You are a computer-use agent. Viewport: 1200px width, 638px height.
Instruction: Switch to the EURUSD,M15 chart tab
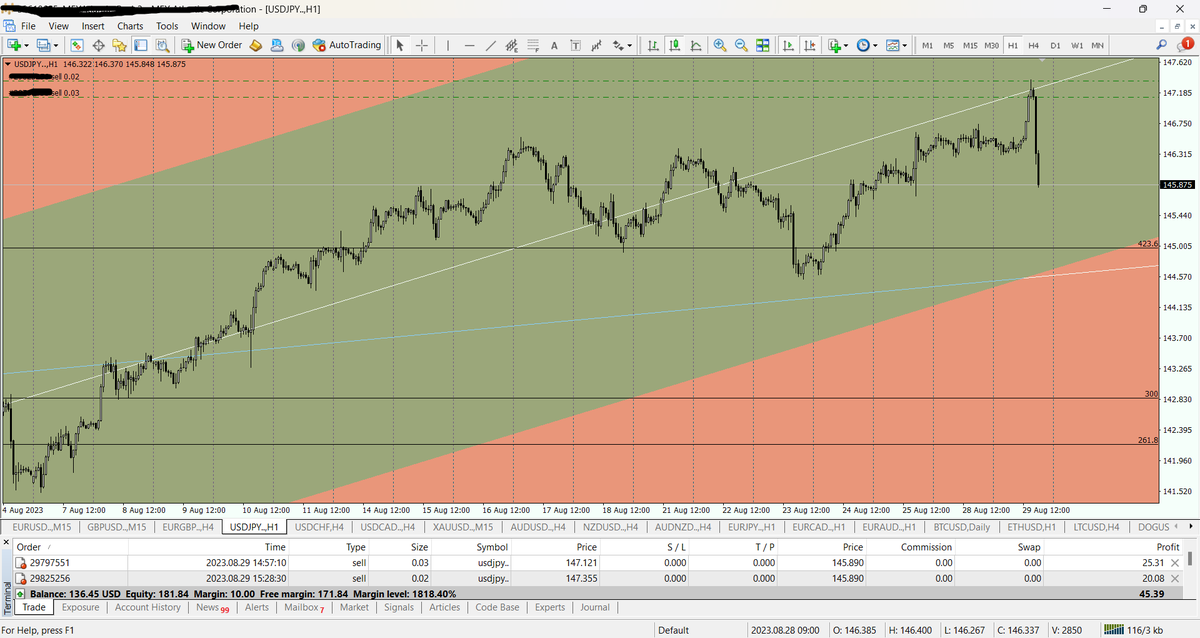click(x=42, y=526)
